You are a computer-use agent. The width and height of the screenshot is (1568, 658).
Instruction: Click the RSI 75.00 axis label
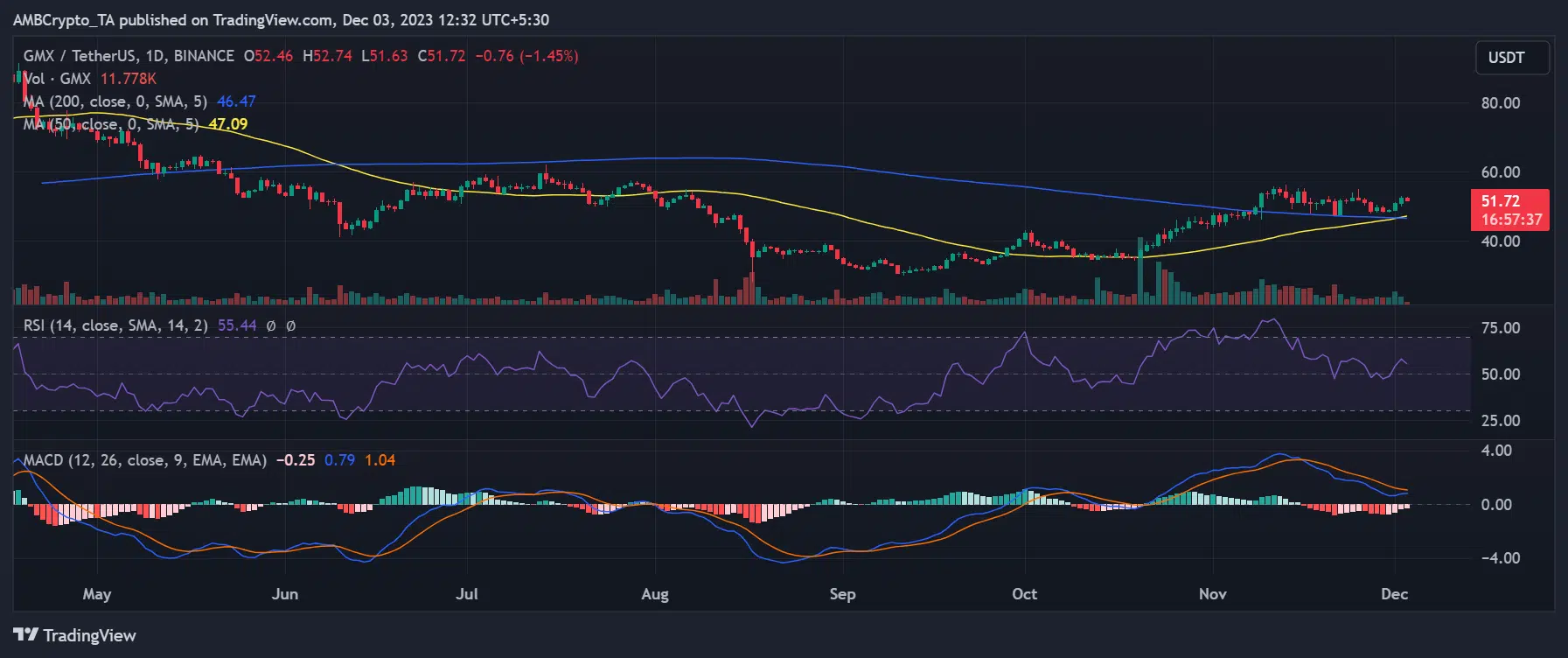1501,328
